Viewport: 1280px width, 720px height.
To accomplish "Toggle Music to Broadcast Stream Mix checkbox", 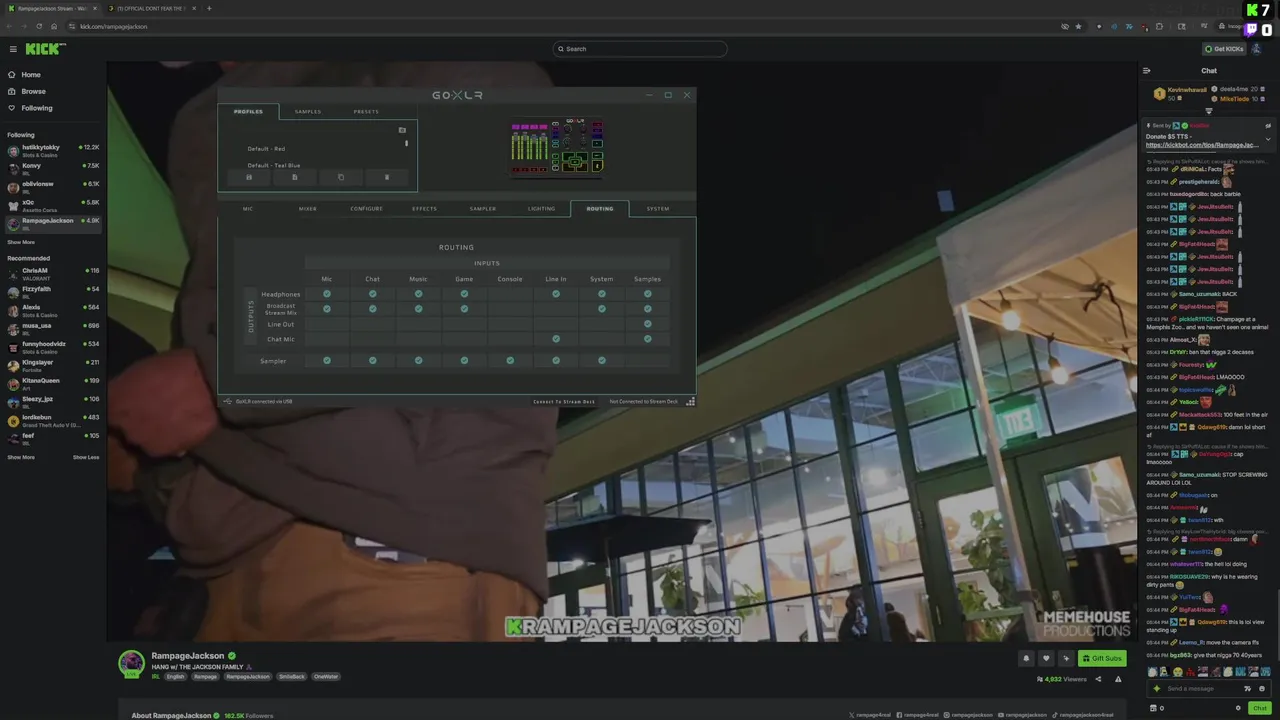I will coord(419,309).
